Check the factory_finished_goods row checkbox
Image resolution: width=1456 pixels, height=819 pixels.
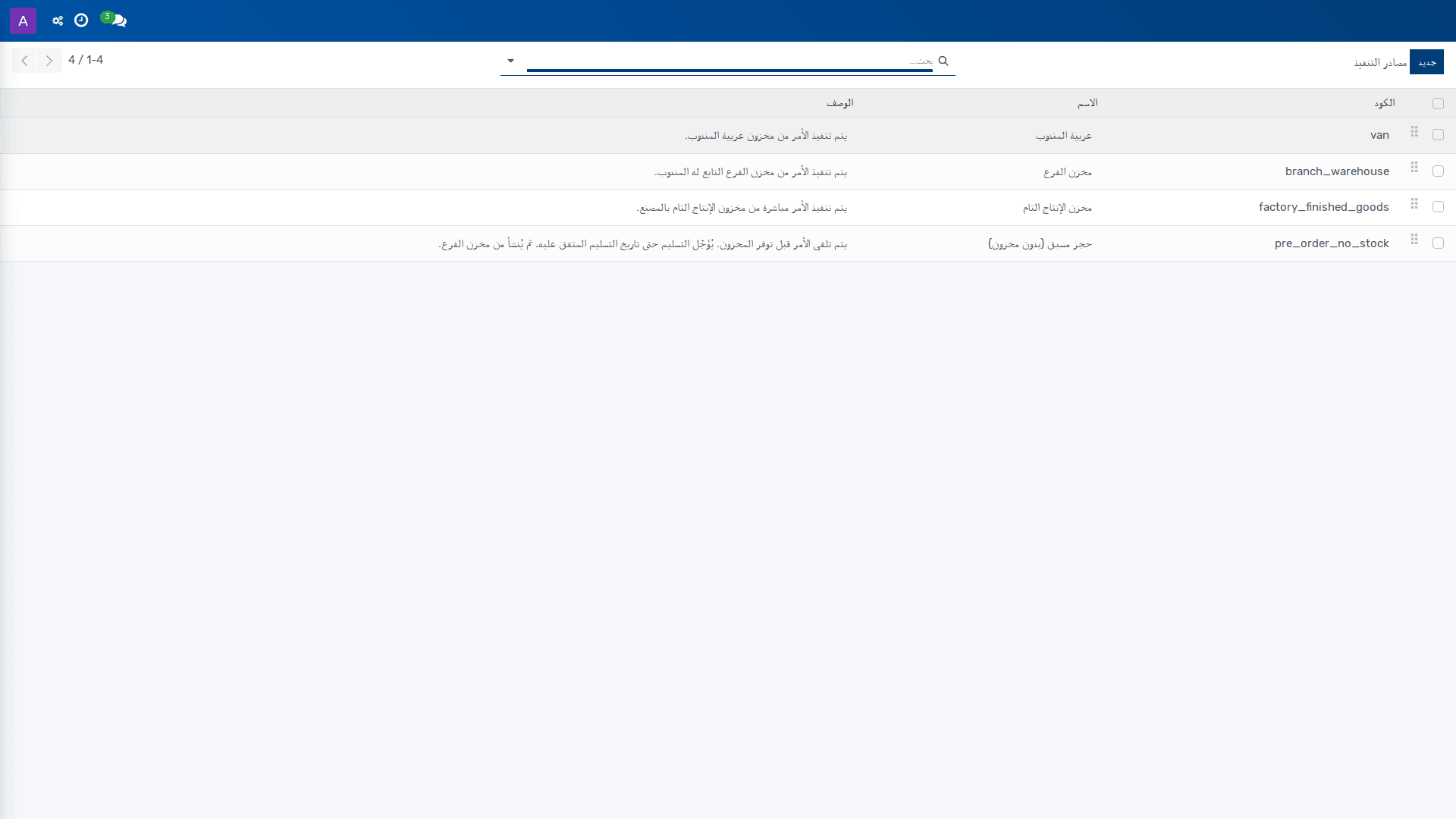pyautogui.click(x=1438, y=207)
